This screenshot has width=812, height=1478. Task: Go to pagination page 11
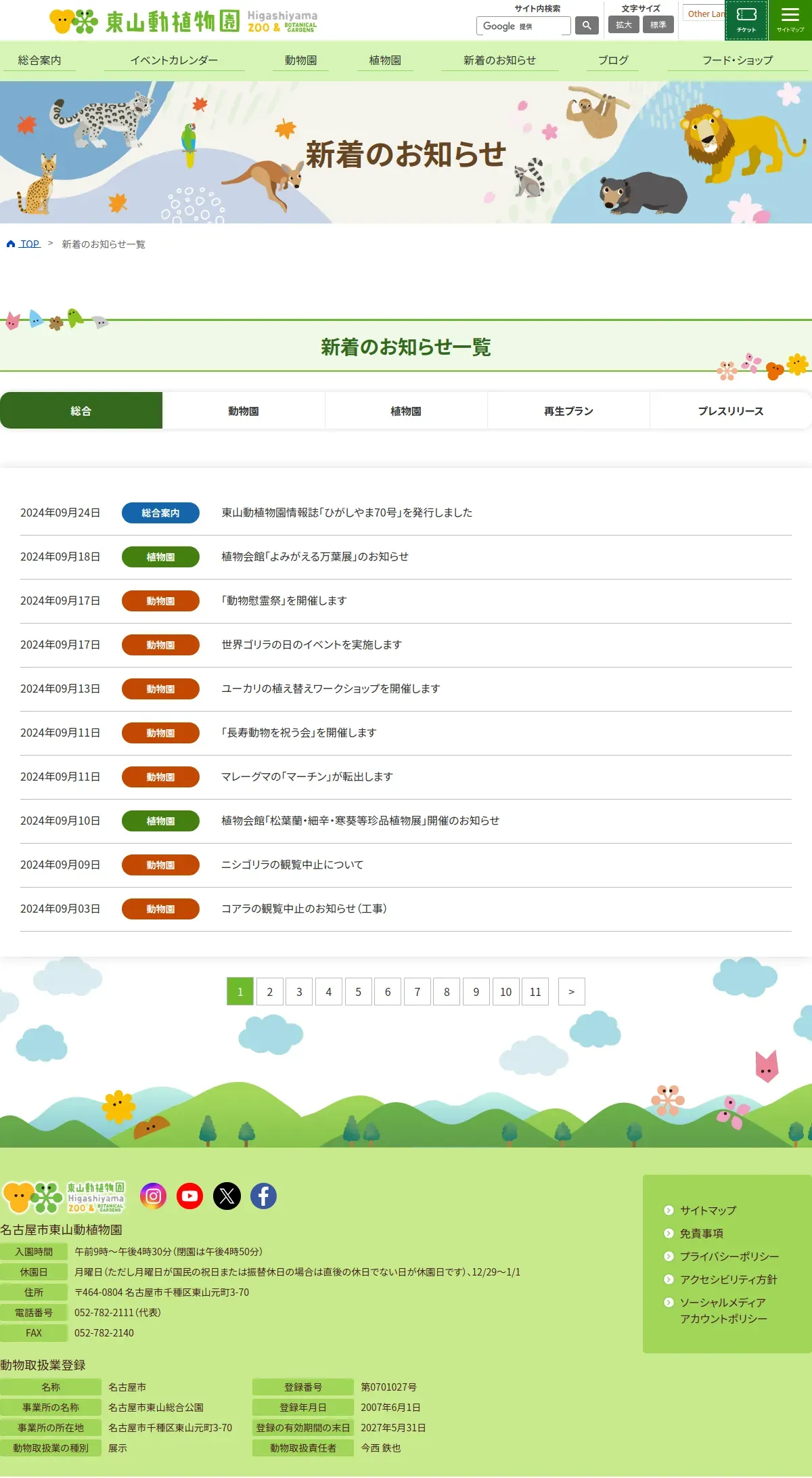click(535, 991)
